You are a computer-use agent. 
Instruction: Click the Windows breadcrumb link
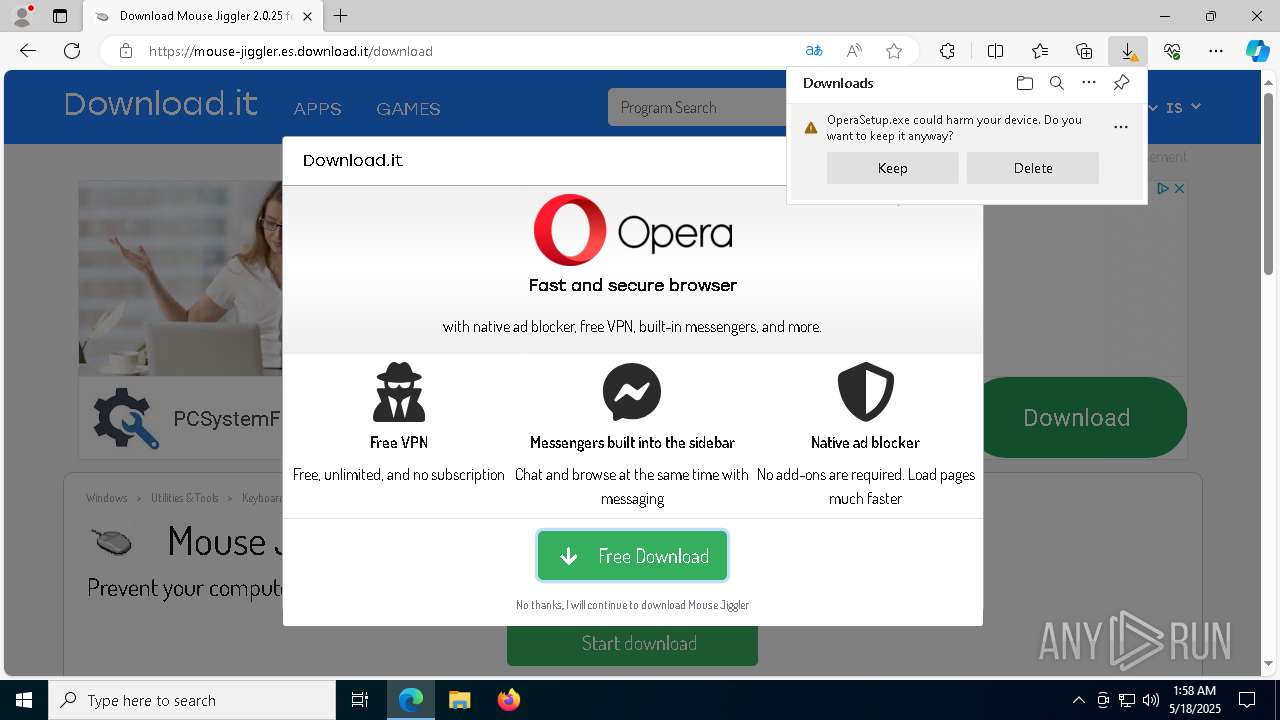[107, 498]
